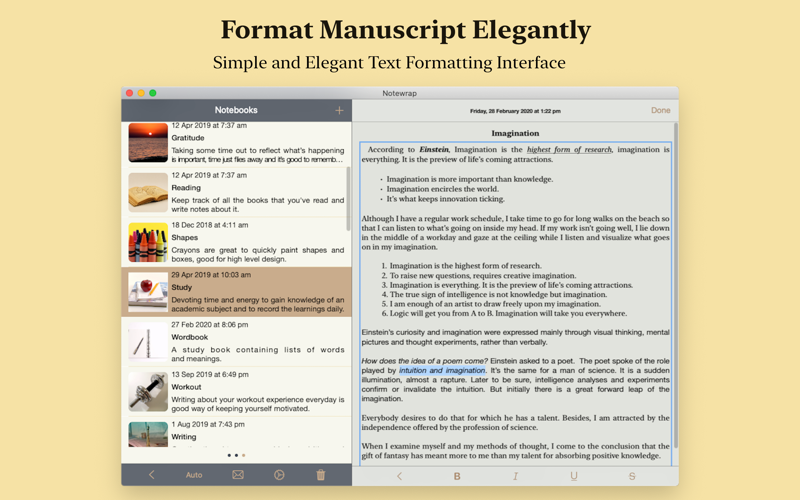Click the page indicator dots
The image size is (800, 500).
click(236, 455)
